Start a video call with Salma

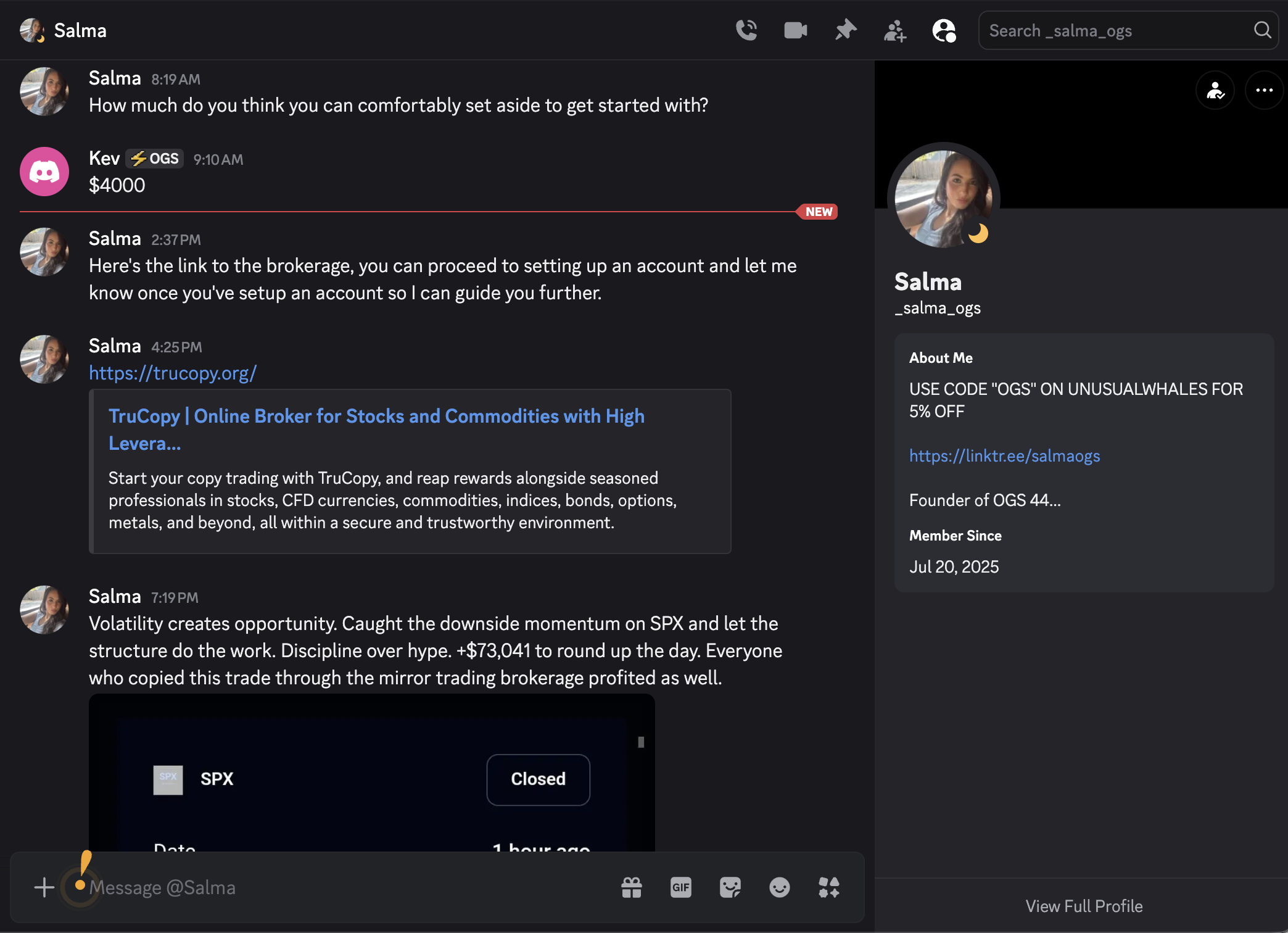(x=795, y=30)
